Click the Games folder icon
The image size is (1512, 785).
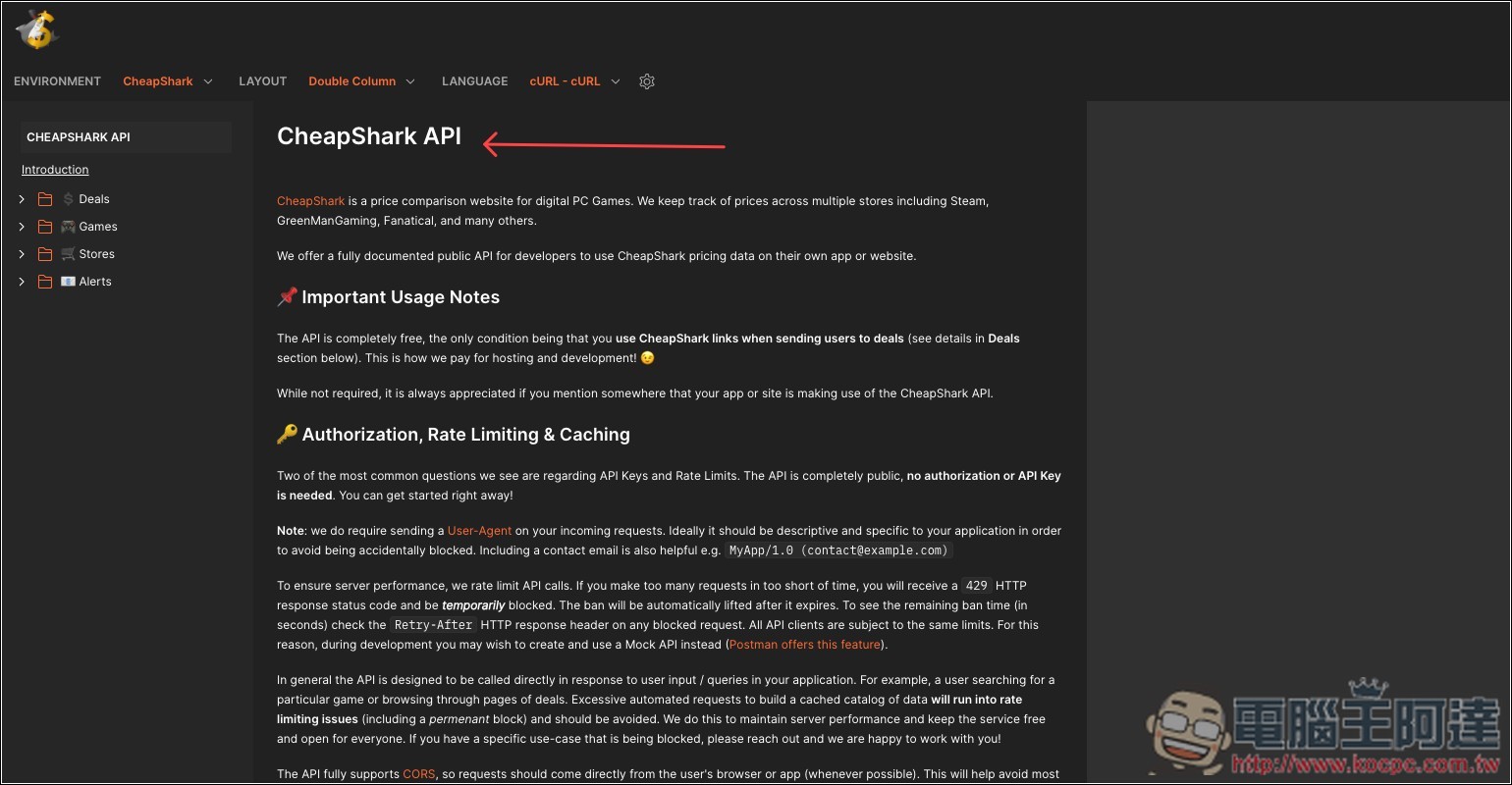[45, 227]
